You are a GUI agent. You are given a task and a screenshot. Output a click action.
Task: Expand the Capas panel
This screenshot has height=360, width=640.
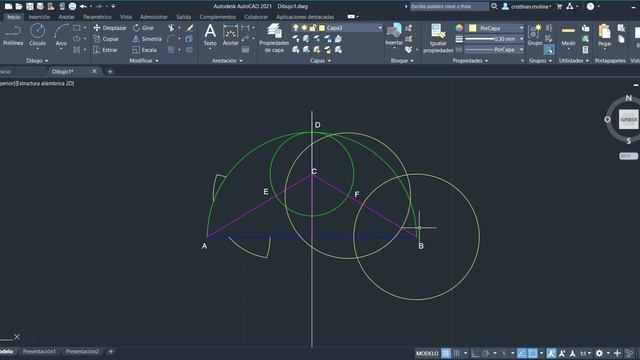pos(320,60)
